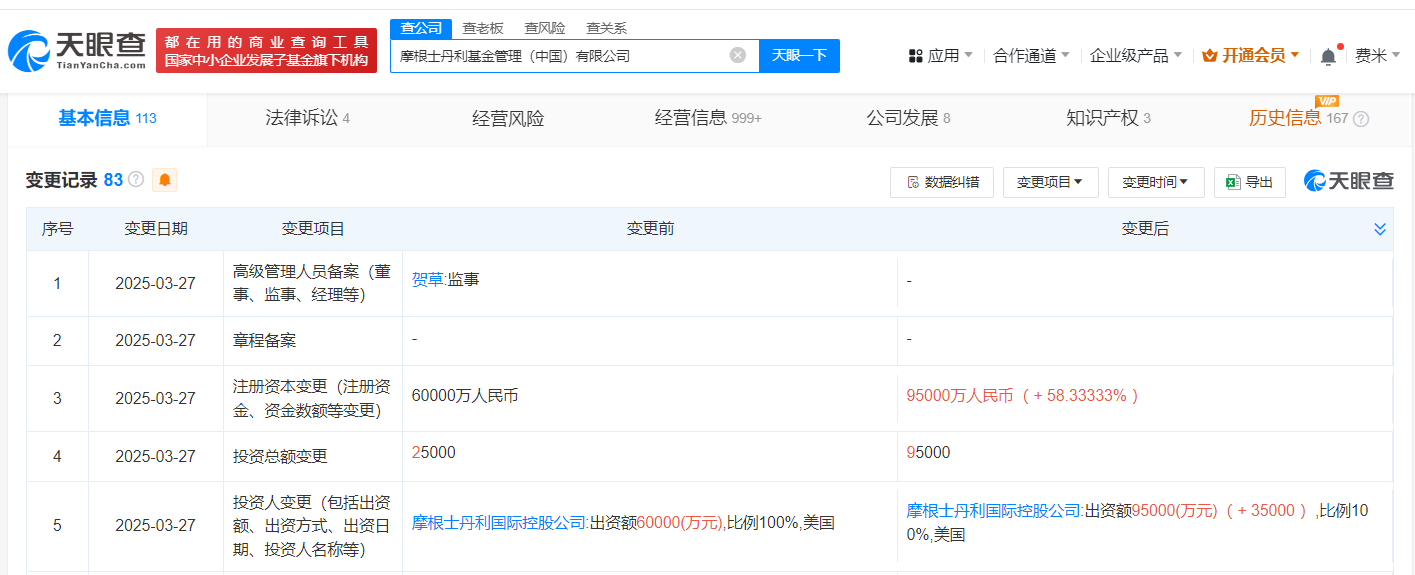
Task: Open the 费米 user account menu
Action: [1377, 56]
